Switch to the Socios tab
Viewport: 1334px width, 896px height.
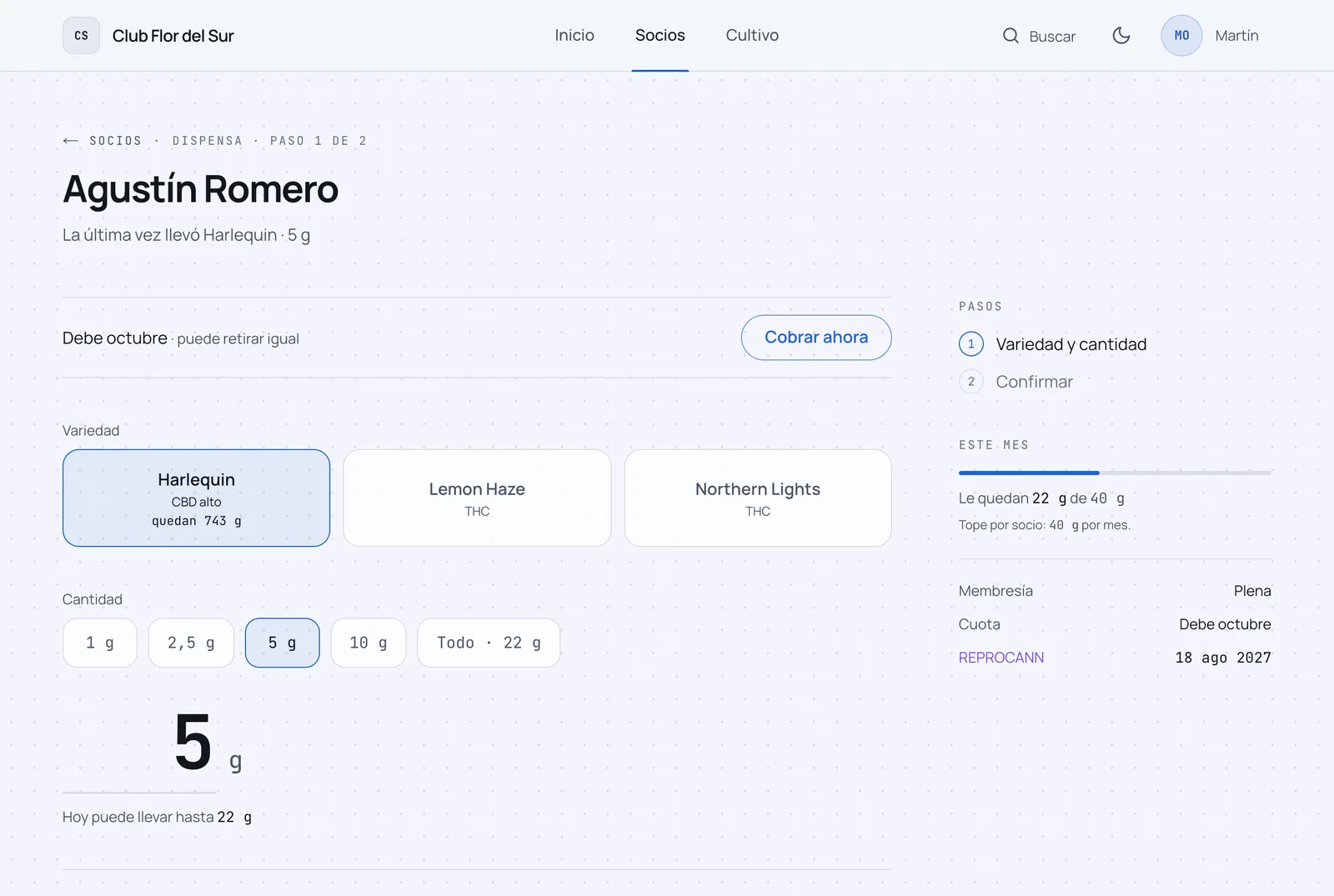[x=659, y=36]
